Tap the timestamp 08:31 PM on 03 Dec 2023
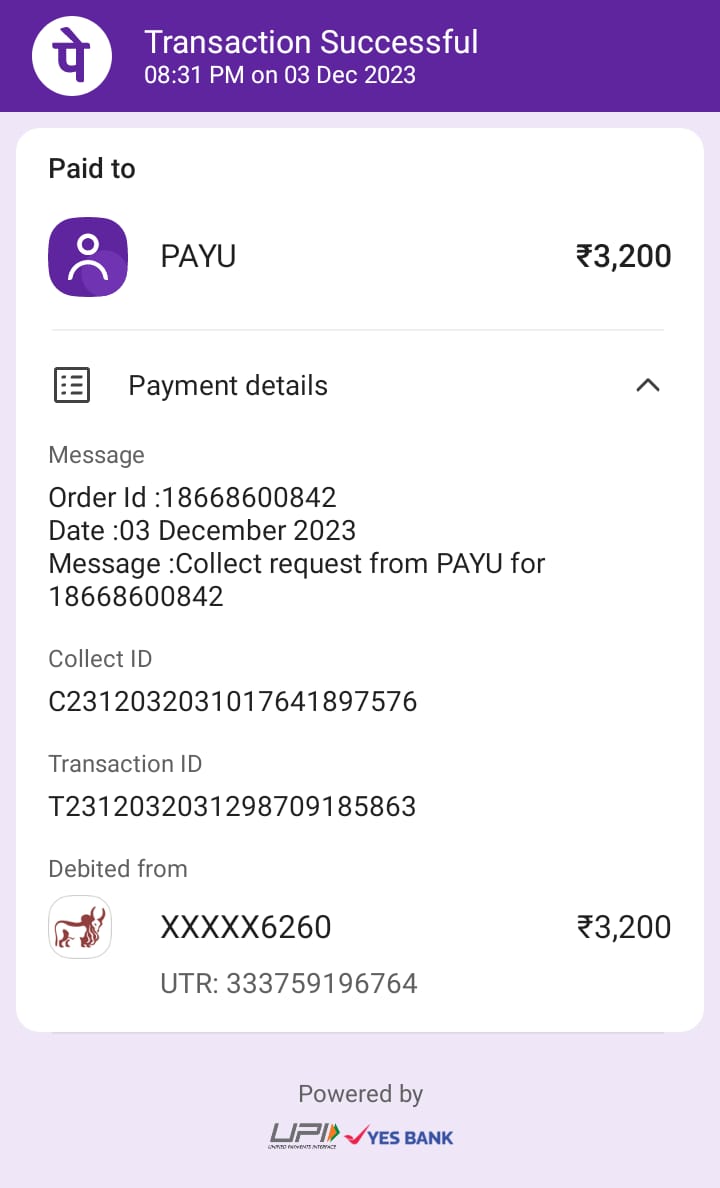The width and height of the screenshot is (720, 1188). (x=280, y=75)
